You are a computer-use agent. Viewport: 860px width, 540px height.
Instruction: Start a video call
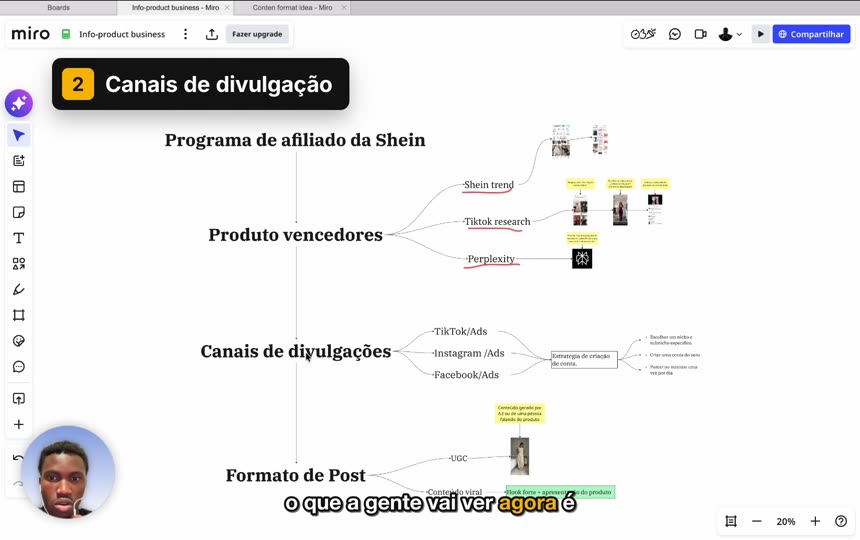click(x=700, y=34)
